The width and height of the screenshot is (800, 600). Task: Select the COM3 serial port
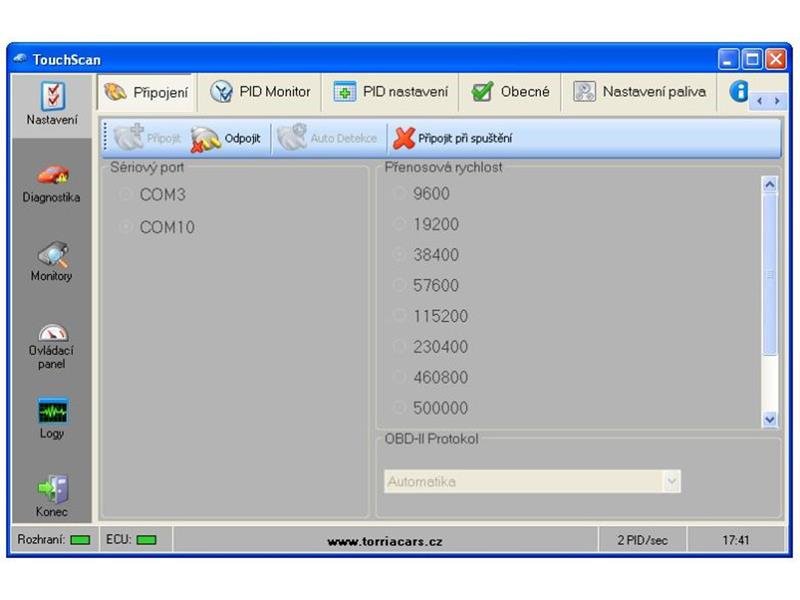pos(152,194)
